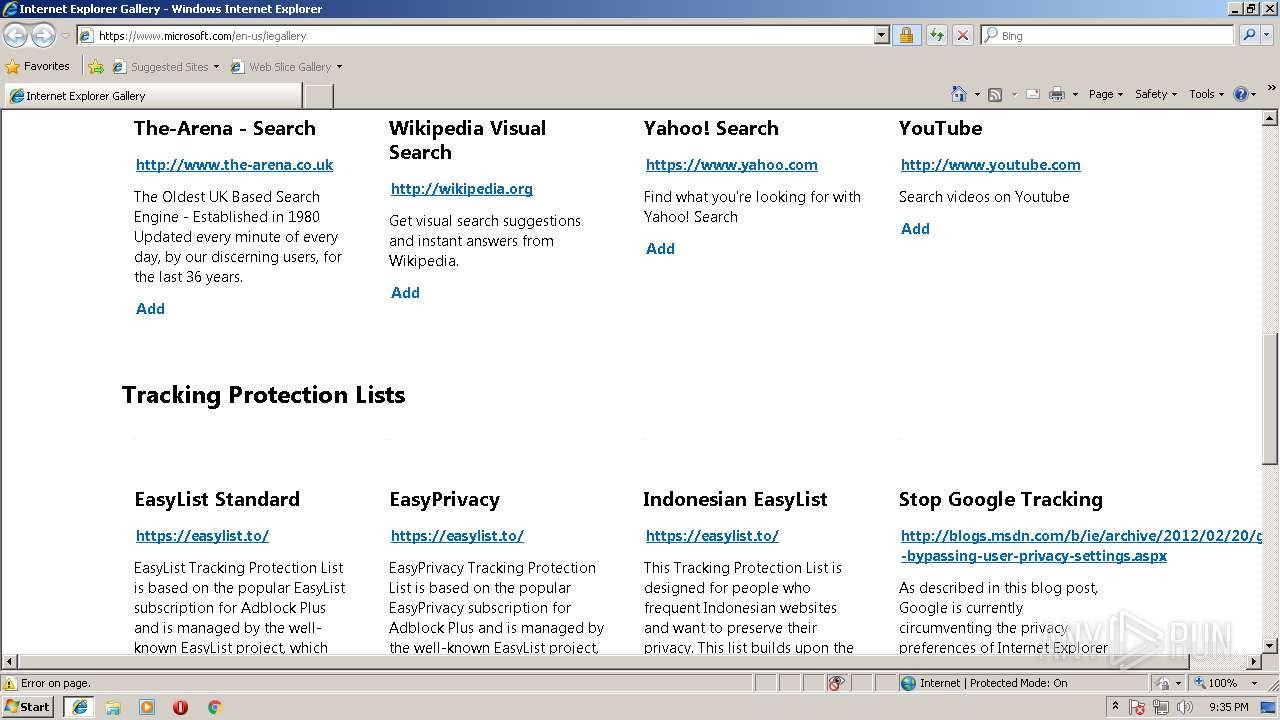This screenshot has height=720, width=1280.
Task: Click the Bing search input box
Action: tap(1115, 35)
